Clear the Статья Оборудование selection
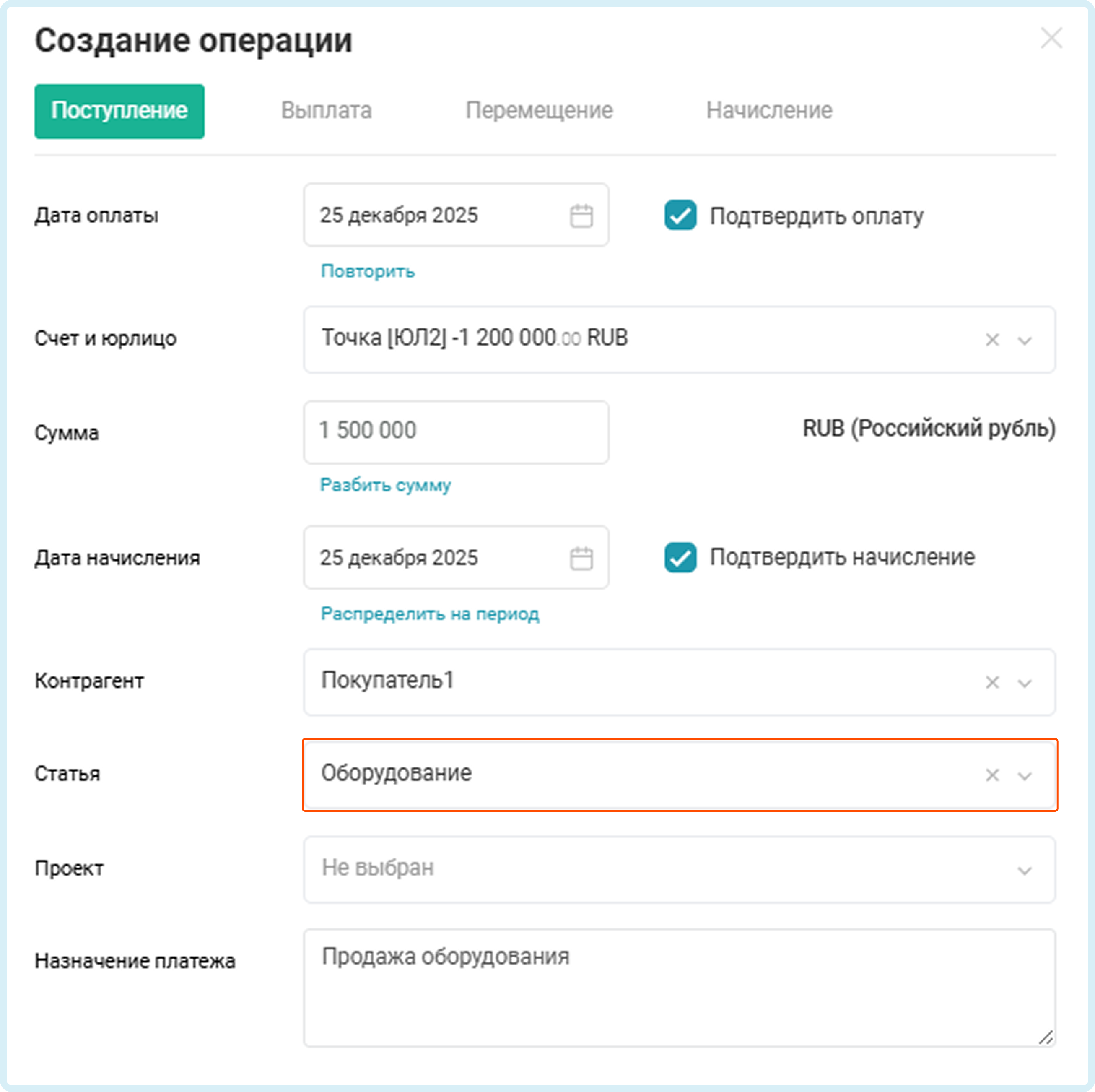The image size is (1095, 1092). (x=992, y=775)
